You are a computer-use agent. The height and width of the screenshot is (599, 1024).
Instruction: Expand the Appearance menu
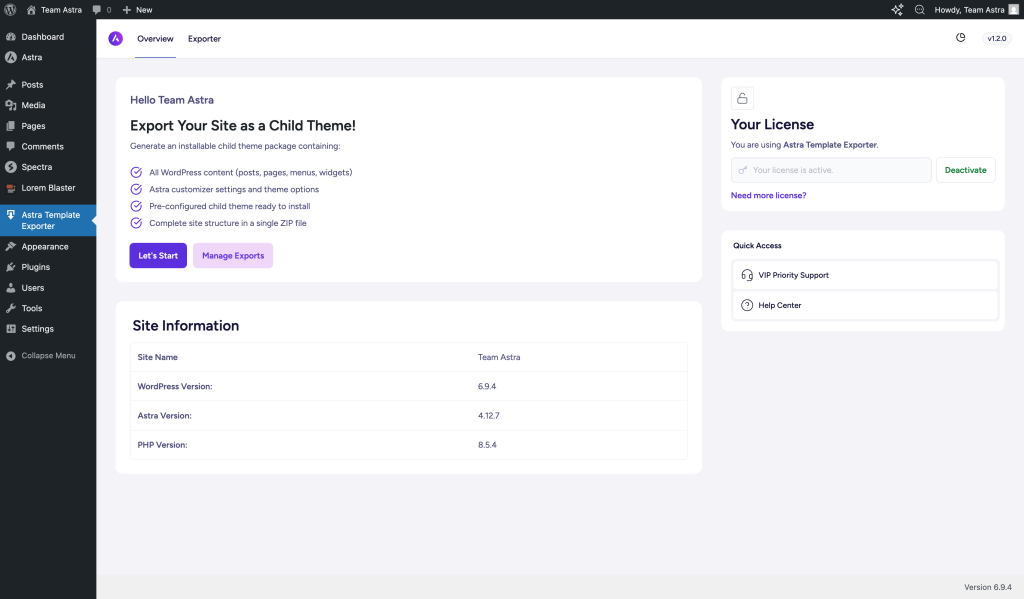tap(44, 246)
